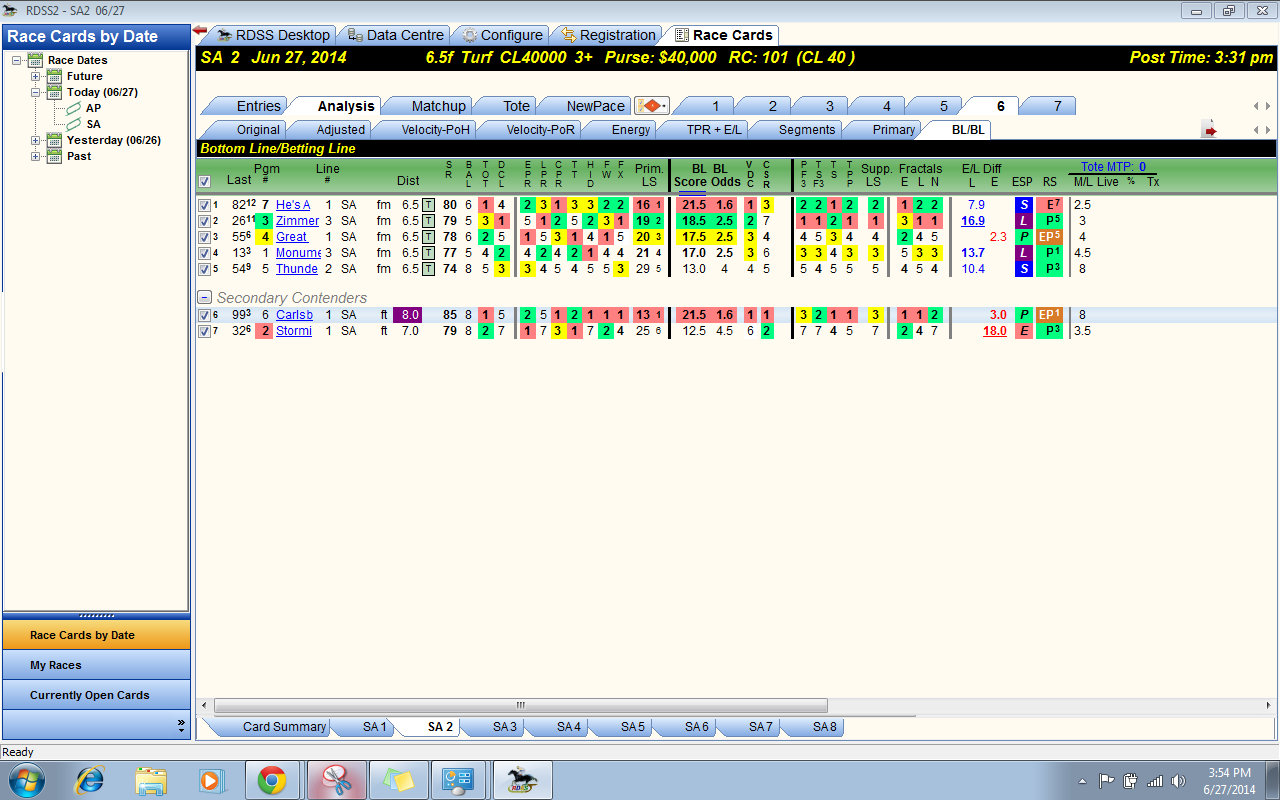The height and width of the screenshot is (800, 1280).
Task: Toggle checkbox for horse row 6 Carlsb
Action: click(x=204, y=315)
